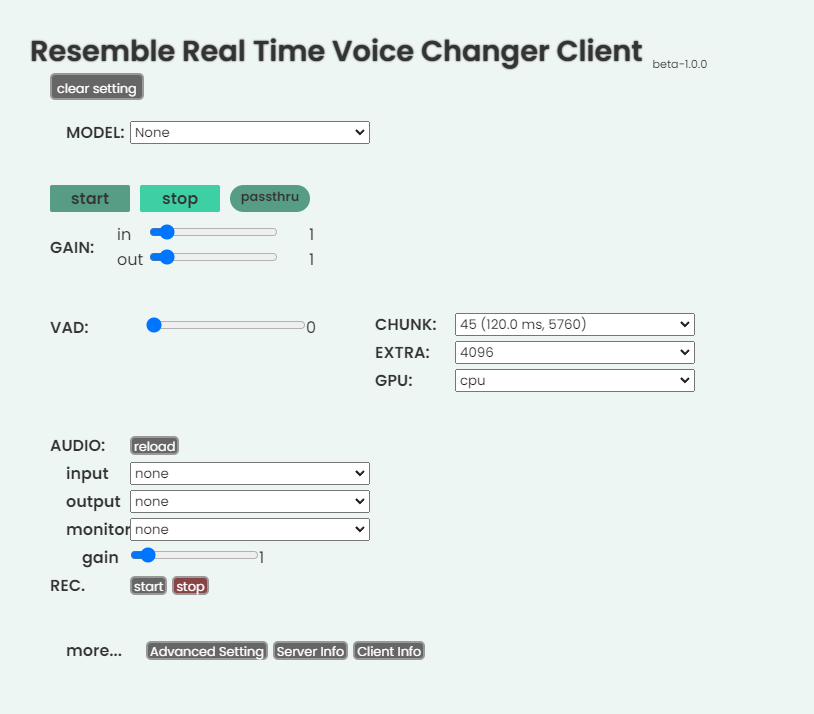
Task: Expand the CHUNK size dropdown
Action: click(x=574, y=324)
